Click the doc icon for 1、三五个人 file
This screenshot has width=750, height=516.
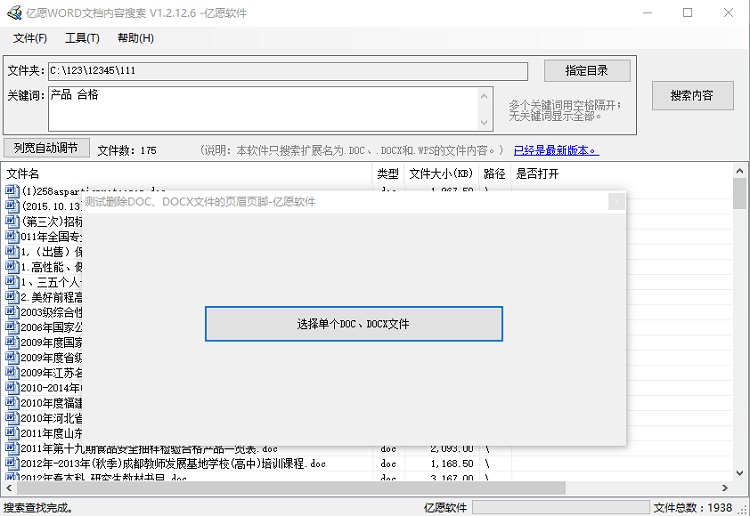coord(12,282)
